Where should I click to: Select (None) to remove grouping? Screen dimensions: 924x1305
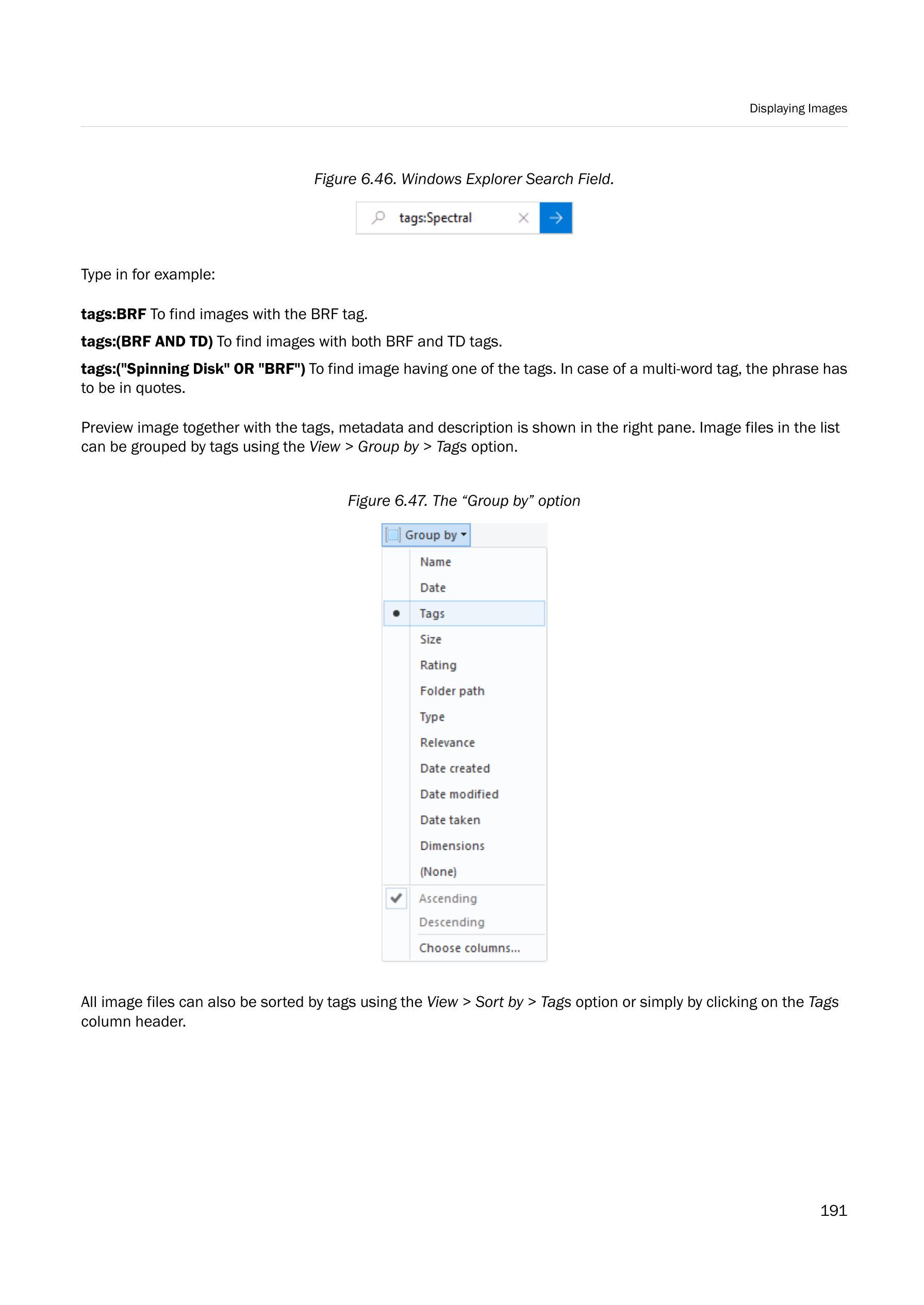[x=438, y=871]
